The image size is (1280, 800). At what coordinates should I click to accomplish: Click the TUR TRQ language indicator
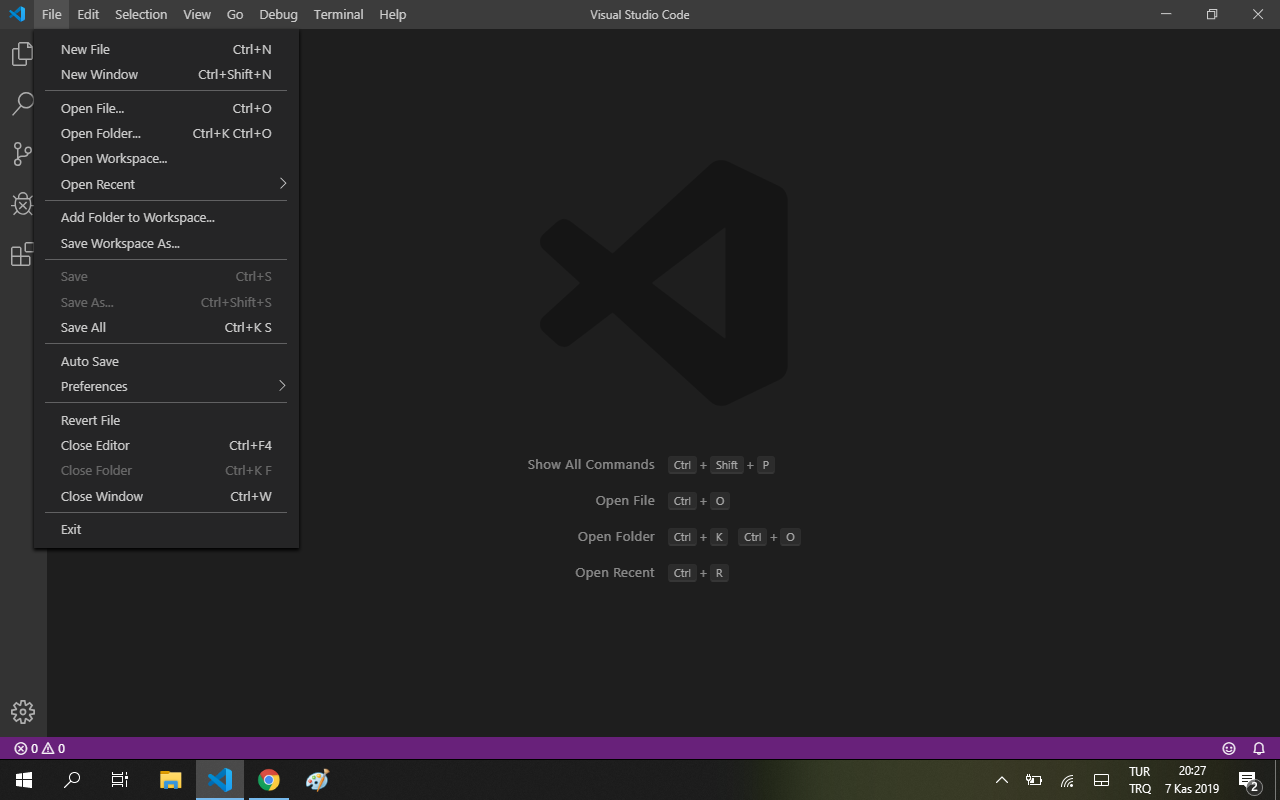(x=1140, y=780)
